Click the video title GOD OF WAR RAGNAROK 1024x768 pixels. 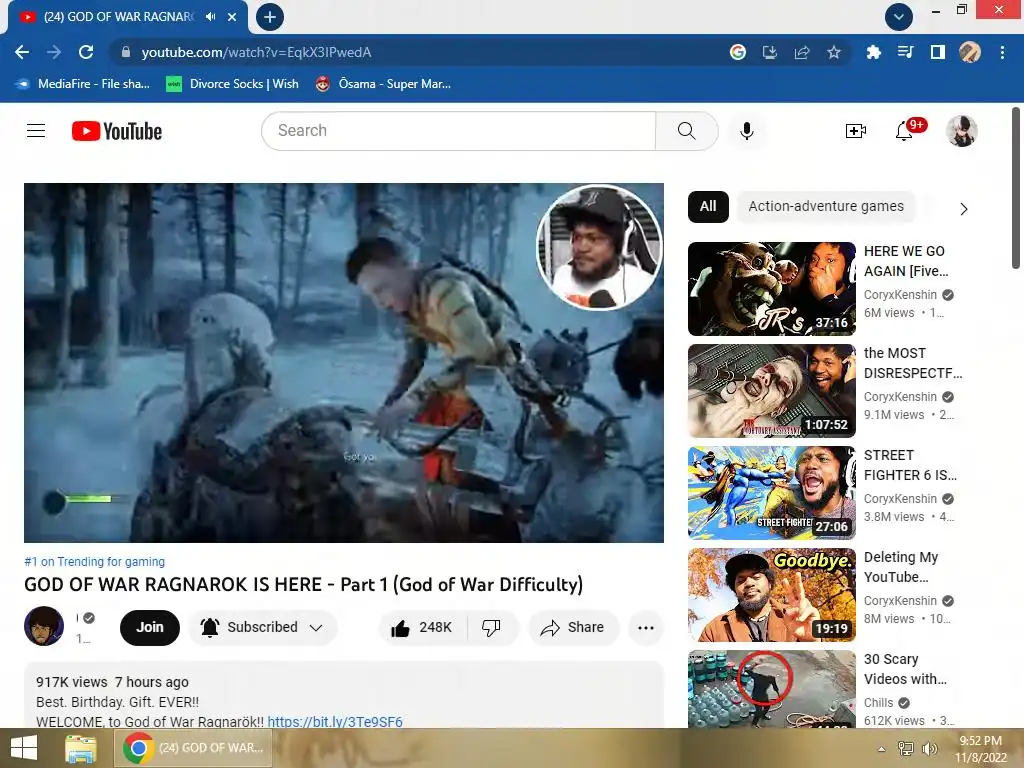pos(304,584)
